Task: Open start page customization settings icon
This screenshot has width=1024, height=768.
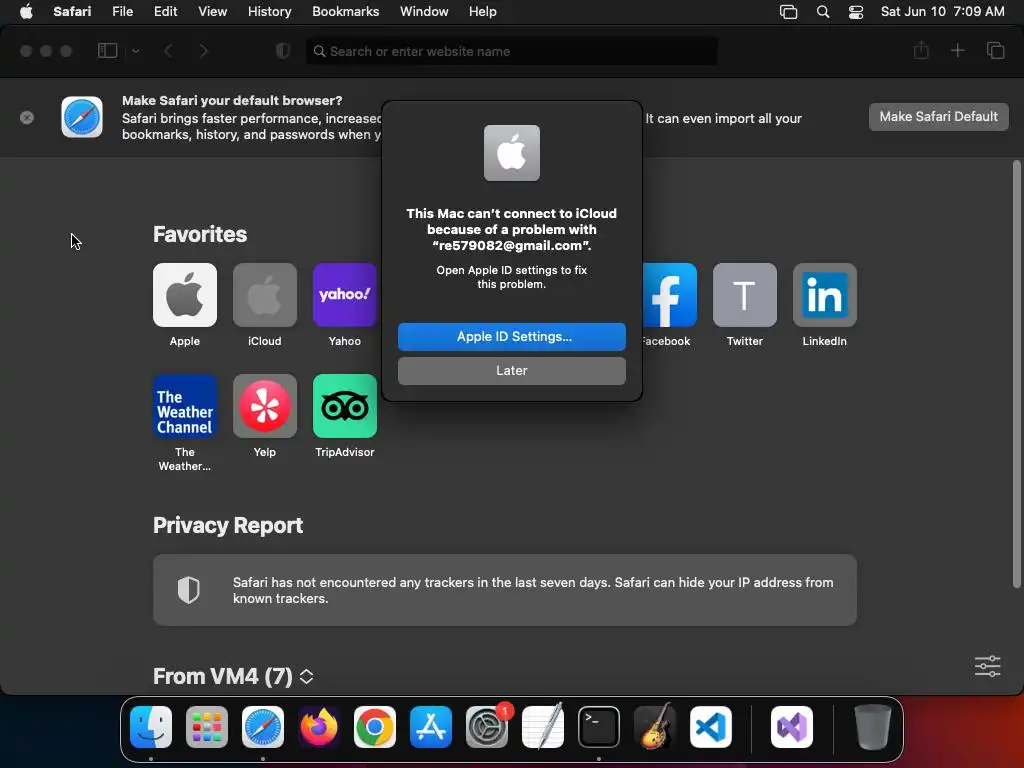Action: [987, 666]
